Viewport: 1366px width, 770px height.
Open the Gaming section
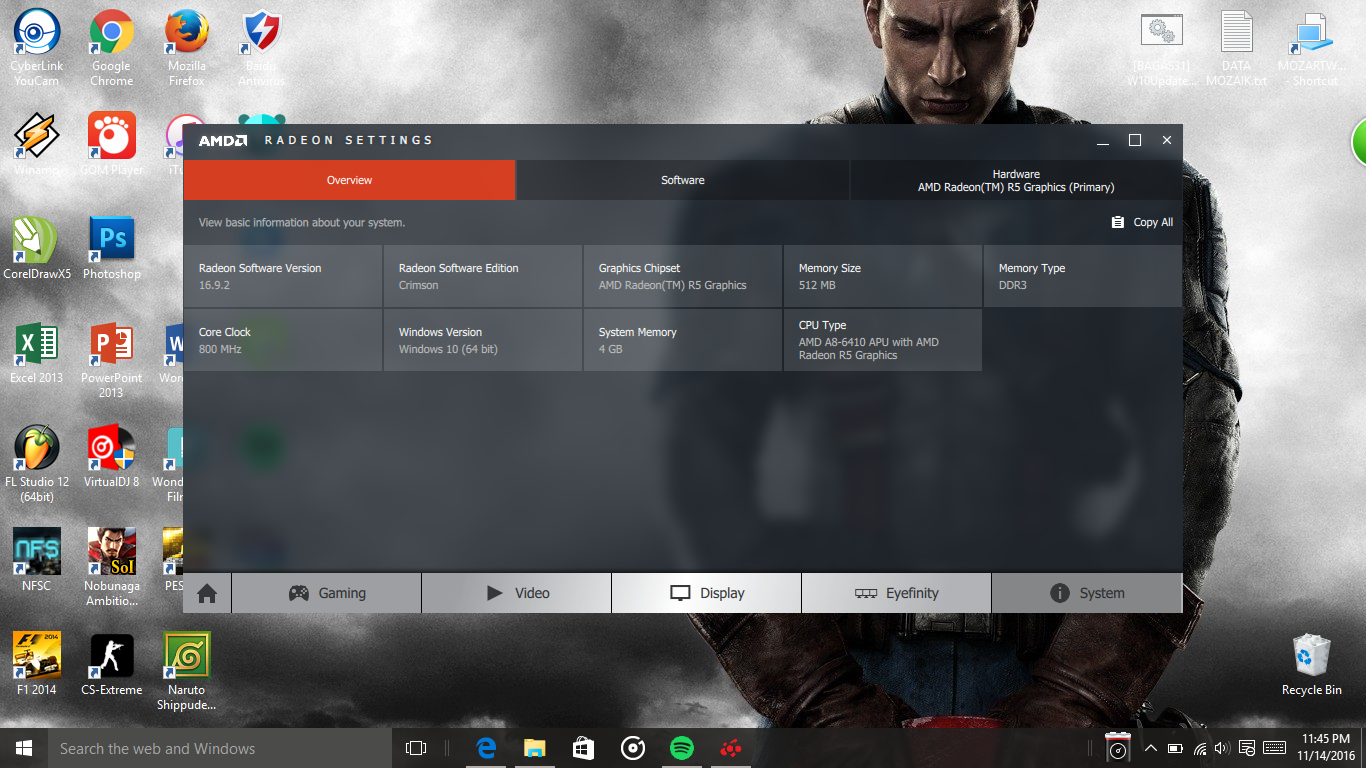[327, 593]
